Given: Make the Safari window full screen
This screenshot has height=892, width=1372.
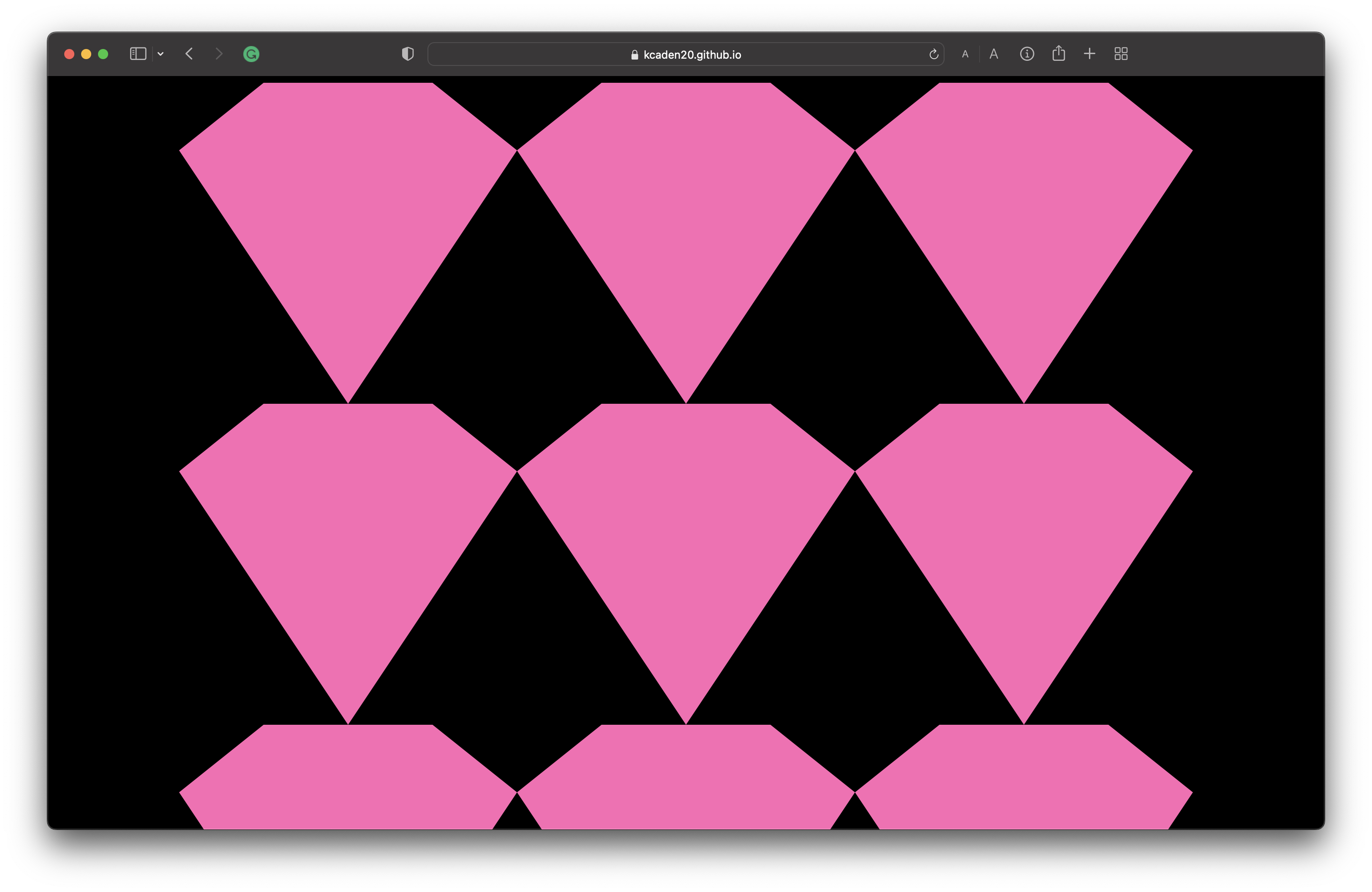Looking at the screenshot, I should tap(103, 54).
